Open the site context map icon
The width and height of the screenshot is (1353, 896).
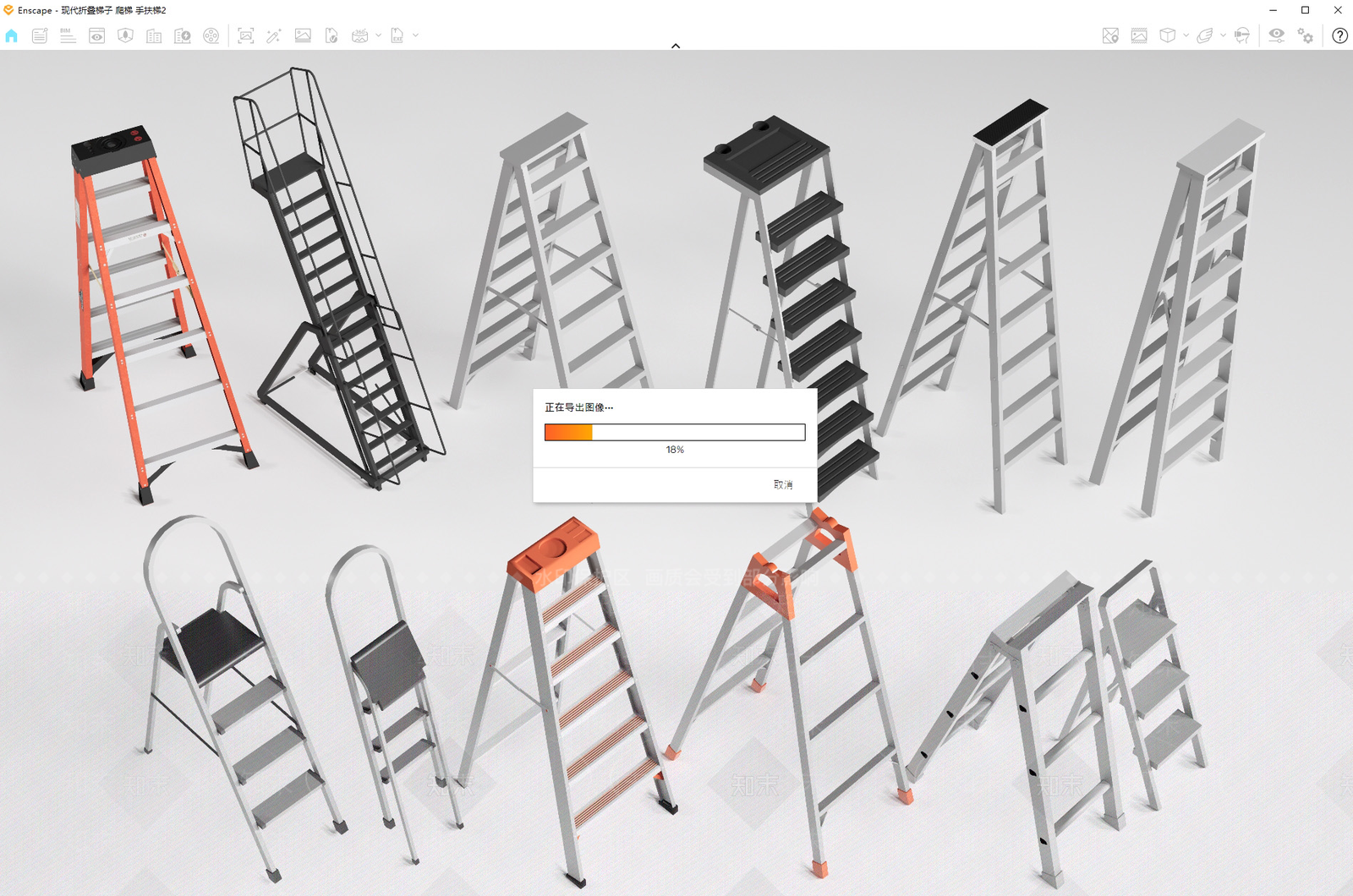pyautogui.click(x=1110, y=36)
